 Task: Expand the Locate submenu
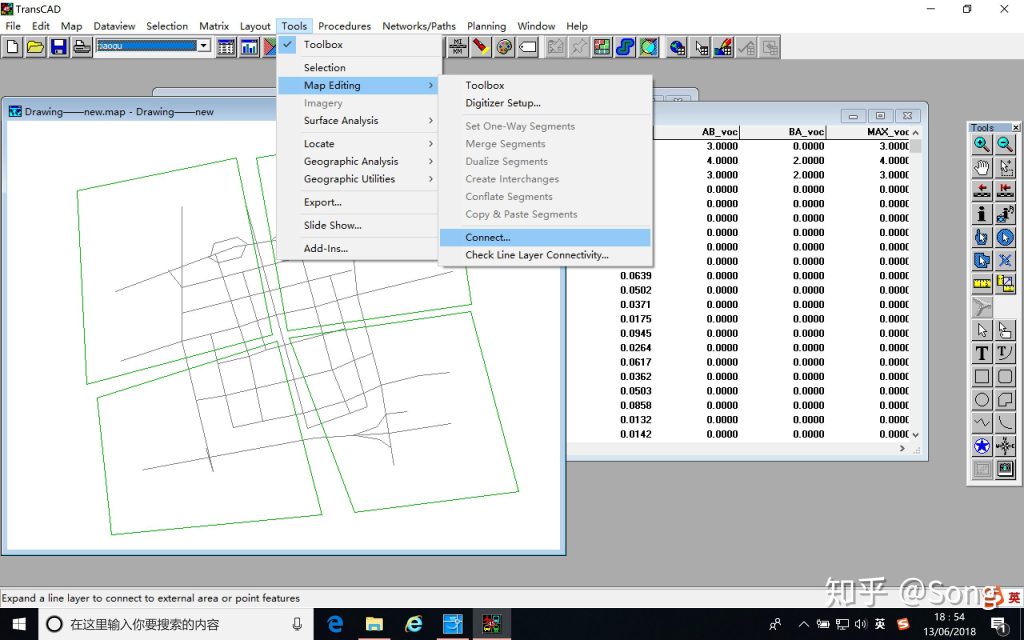pyautogui.click(x=358, y=144)
